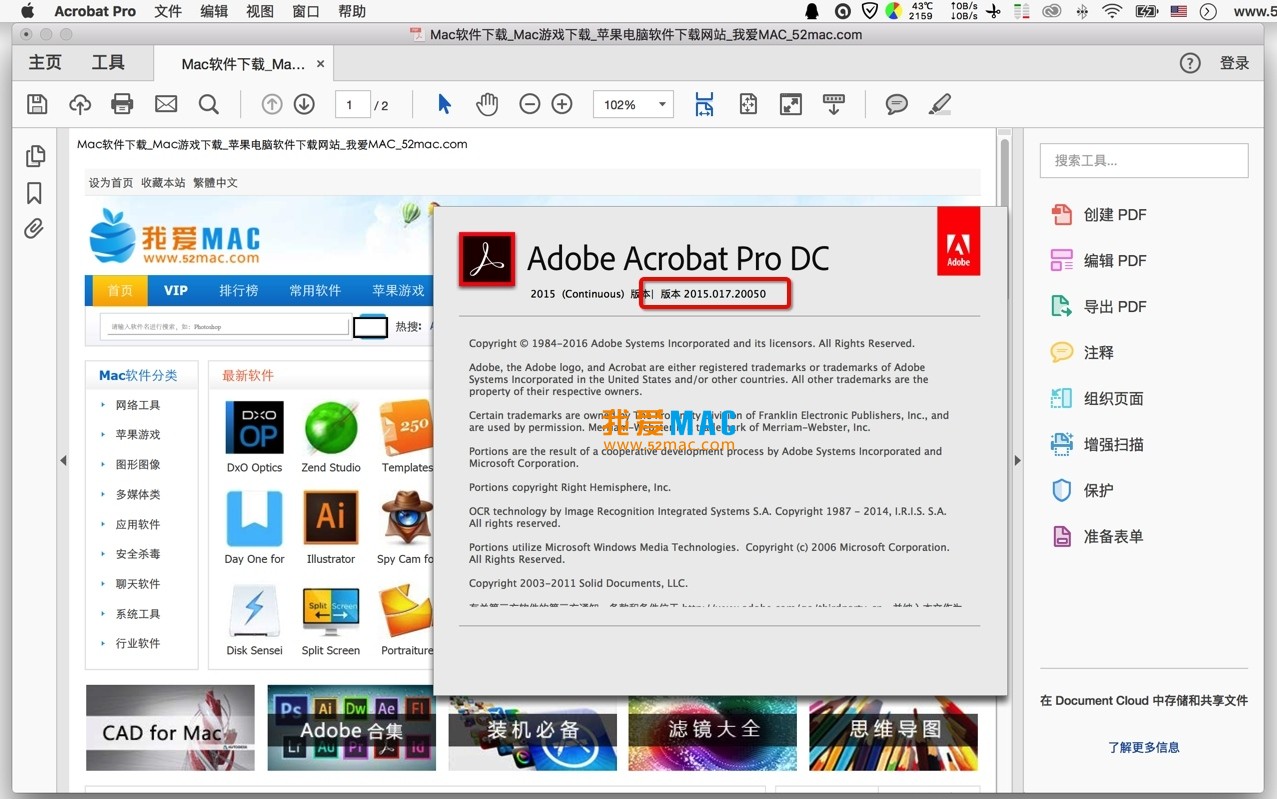Print the document with printer icon
Screen dimensions: 1277x799
click(122, 104)
